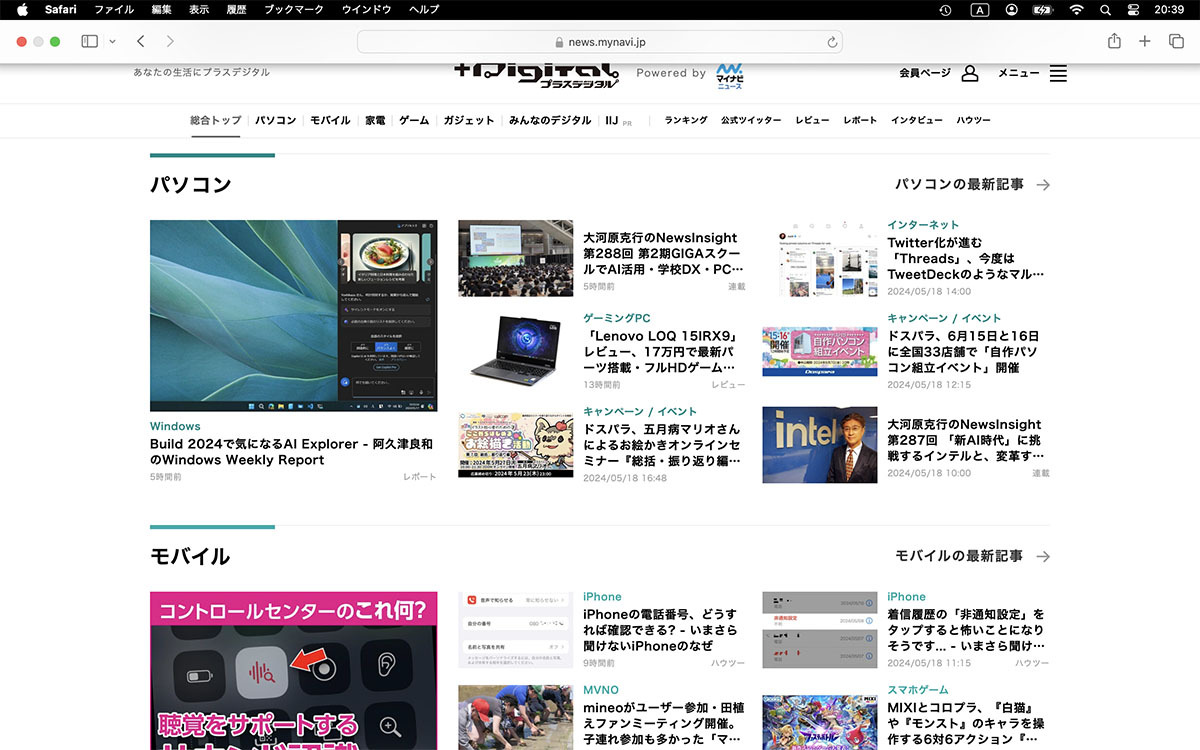Click the Intel NewsInsight 第287回 thumbnail
This screenshot has height=750, width=1200.
pyautogui.click(x=820, y=445)
